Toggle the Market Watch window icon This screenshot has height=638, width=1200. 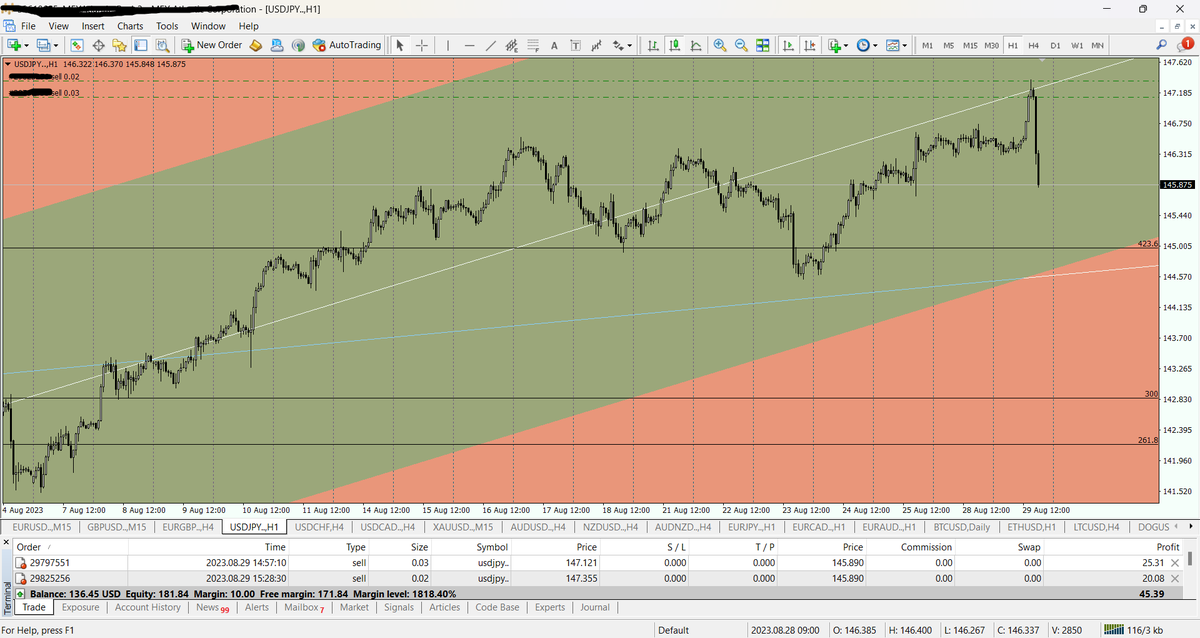(x=77, y=45)
